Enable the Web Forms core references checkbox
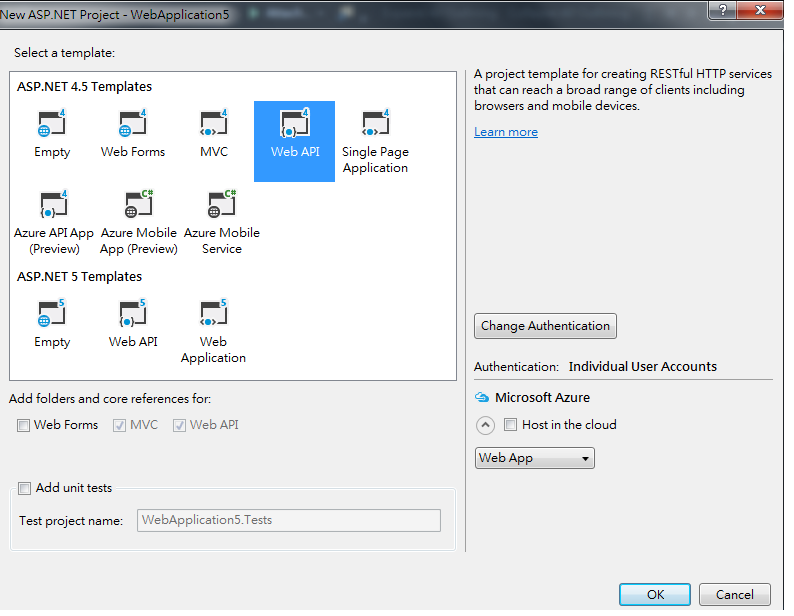Image resolution: width=794 pixels, height=616 pixels. click(x=23, y=425)
